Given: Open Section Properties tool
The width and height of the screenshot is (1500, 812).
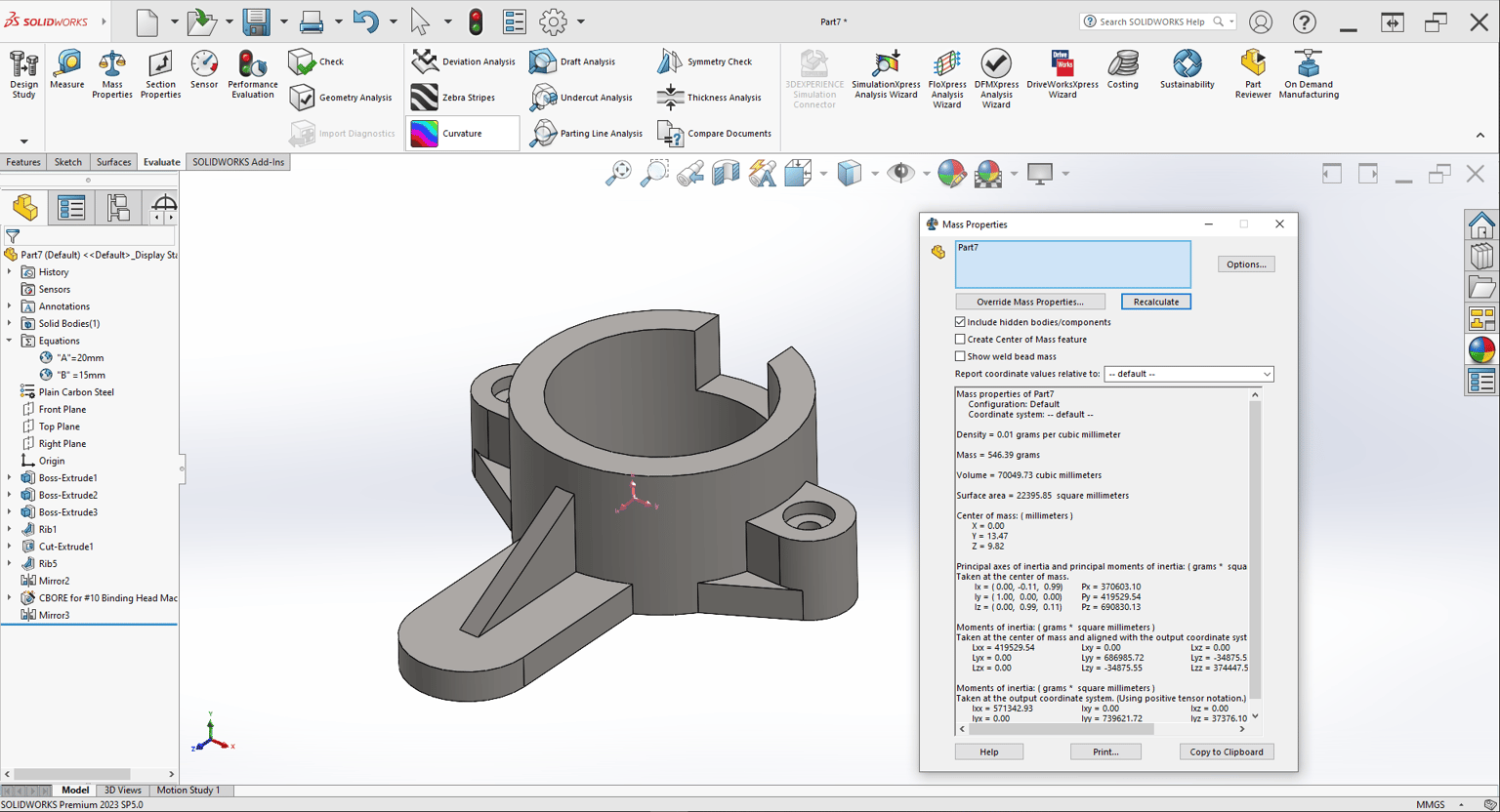Looking at the screenshot, I should (160, 75).
